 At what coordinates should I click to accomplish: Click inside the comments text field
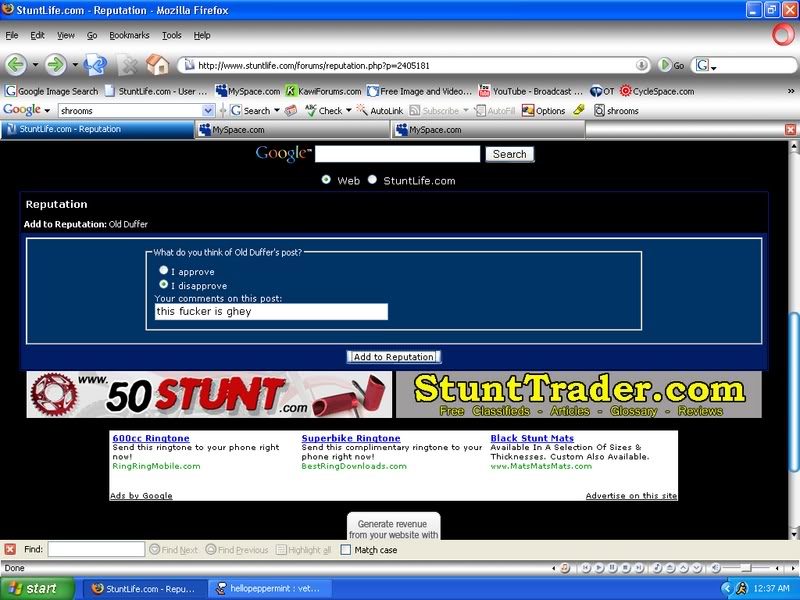[270, 311]
